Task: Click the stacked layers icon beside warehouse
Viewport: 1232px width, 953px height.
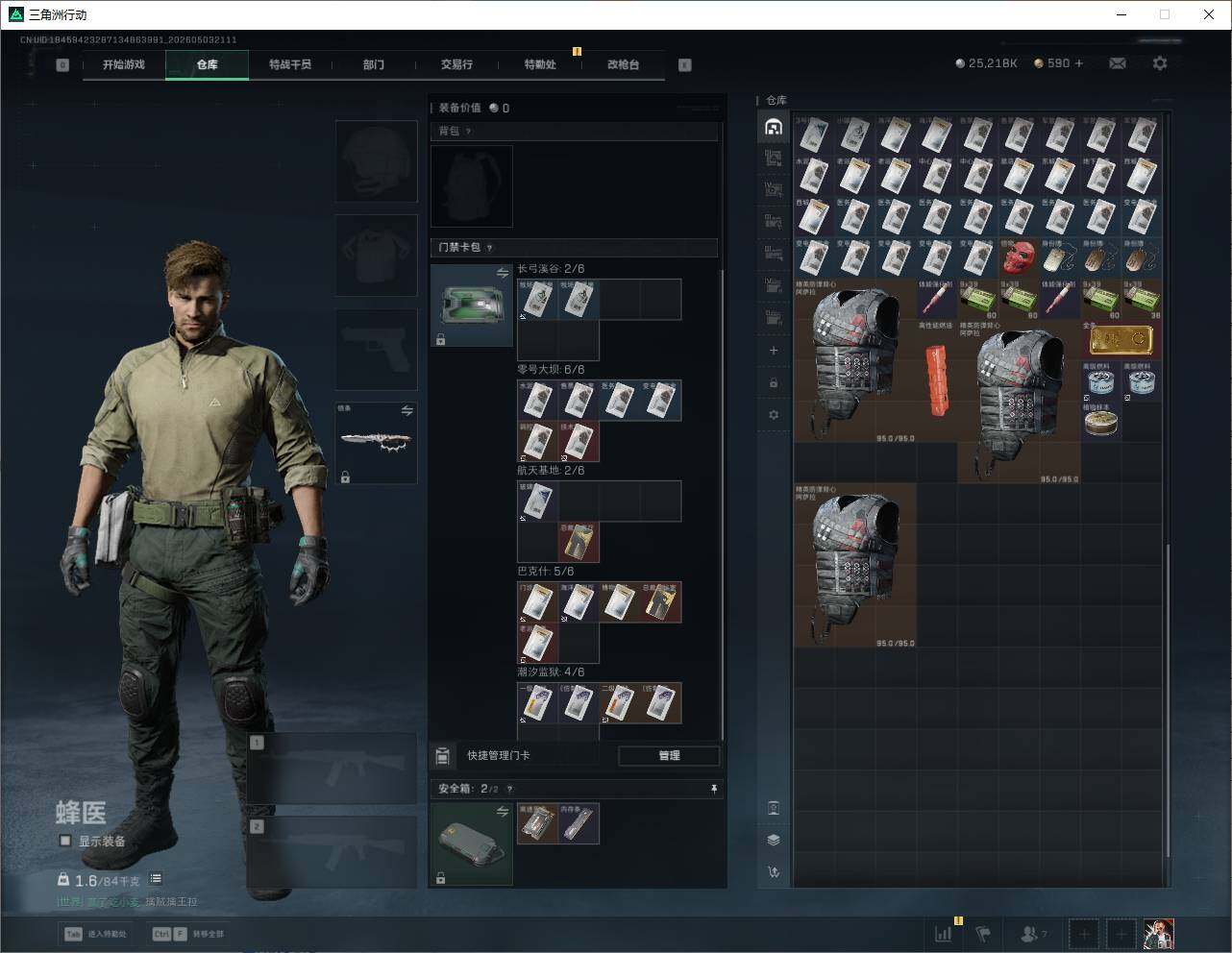Action: [774, 840]
